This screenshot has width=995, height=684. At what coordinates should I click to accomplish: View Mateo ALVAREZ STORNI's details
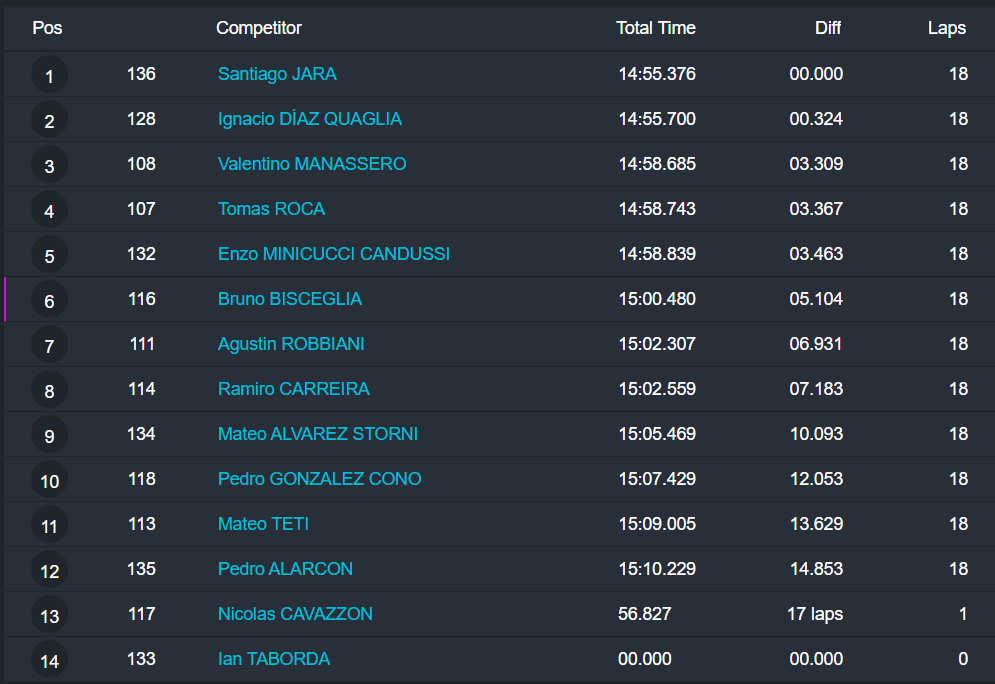(x=318, y=434)
